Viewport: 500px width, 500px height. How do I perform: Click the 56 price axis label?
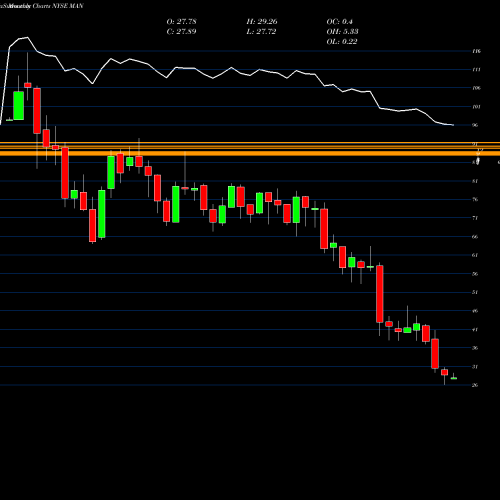[475, 274]
